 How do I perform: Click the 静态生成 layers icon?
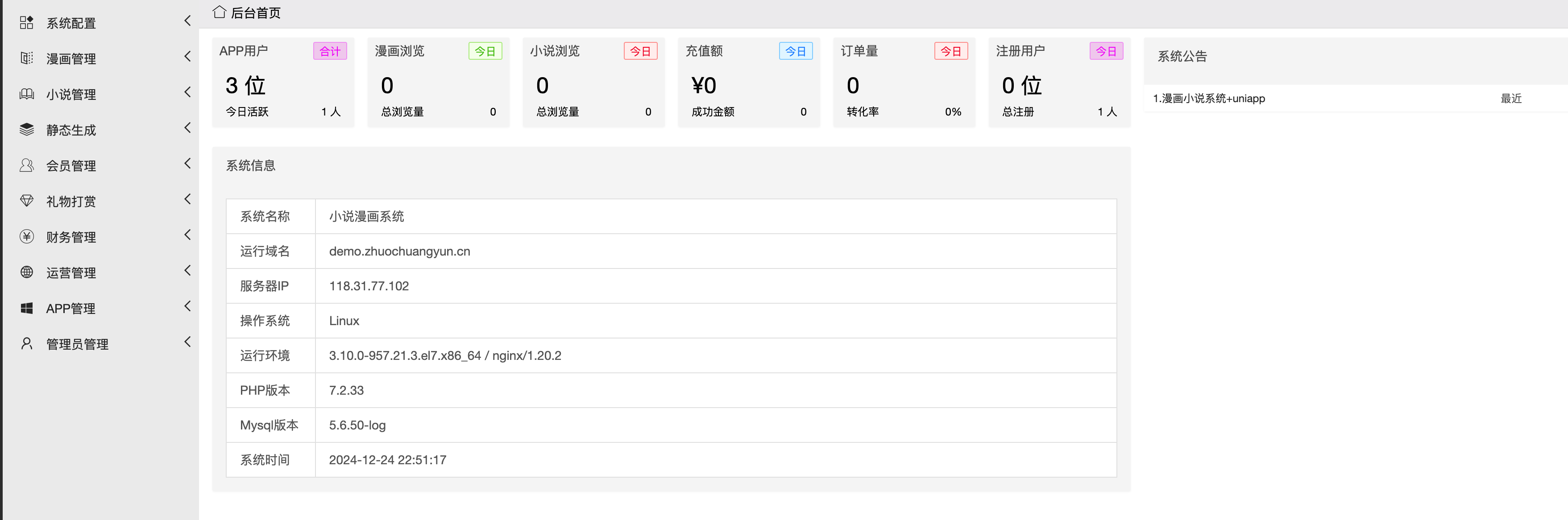coord(26,129)
